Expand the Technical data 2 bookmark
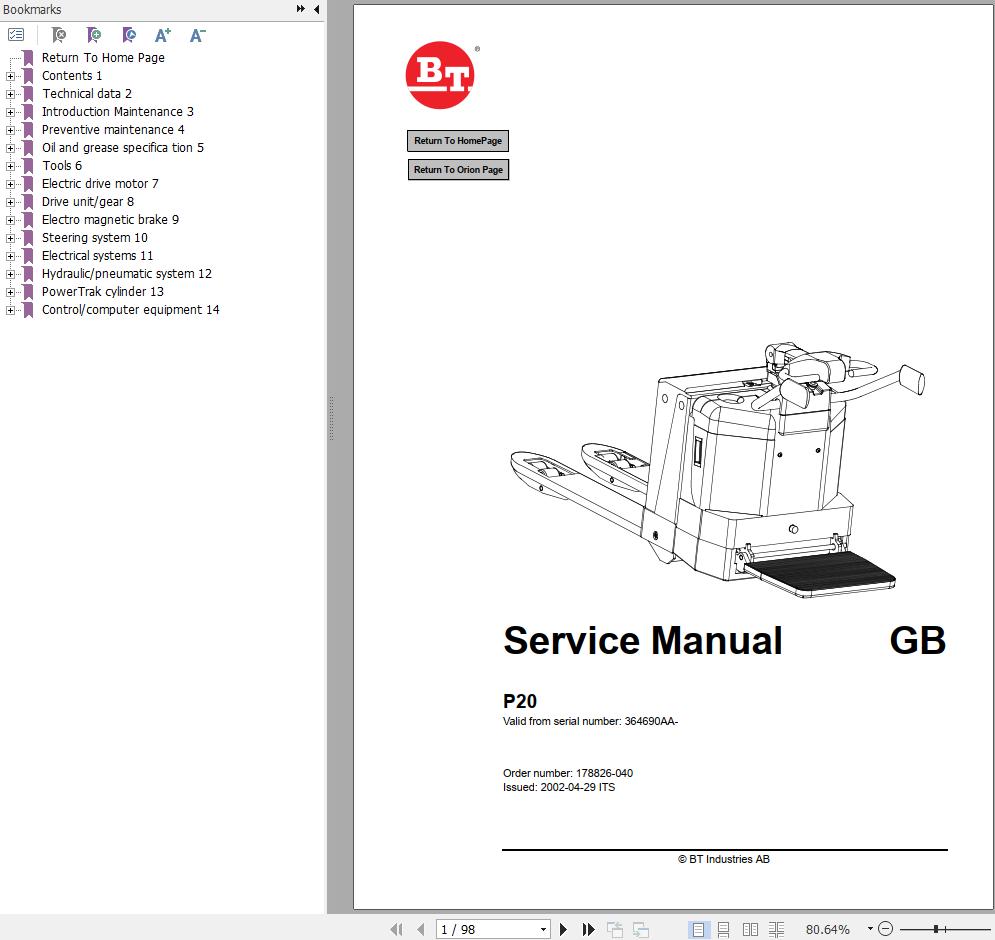The width and height of the screenshot is (995, 940). 10,94
